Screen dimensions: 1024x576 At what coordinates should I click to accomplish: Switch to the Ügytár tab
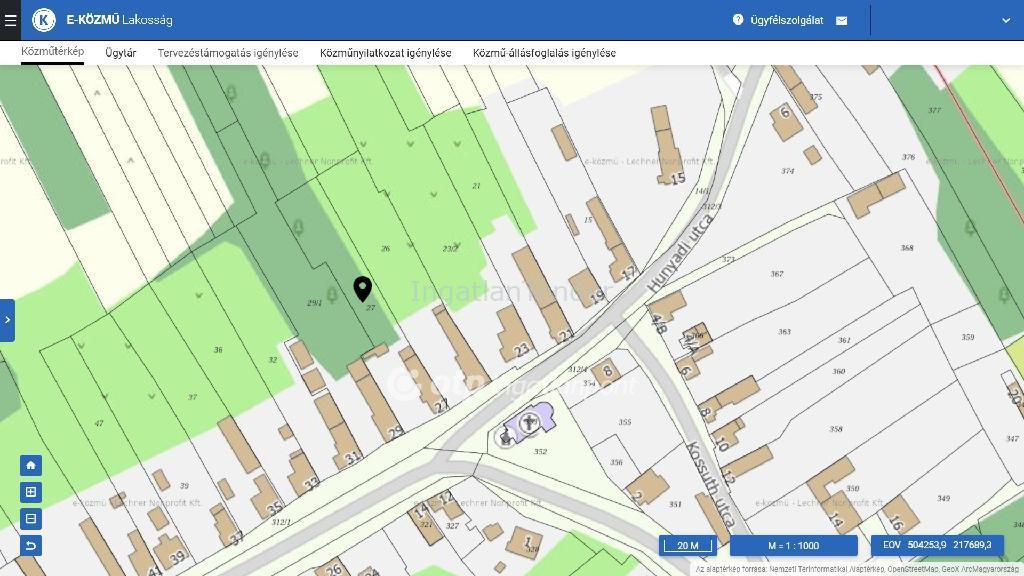pyautogui.click(x=120, y=53)
